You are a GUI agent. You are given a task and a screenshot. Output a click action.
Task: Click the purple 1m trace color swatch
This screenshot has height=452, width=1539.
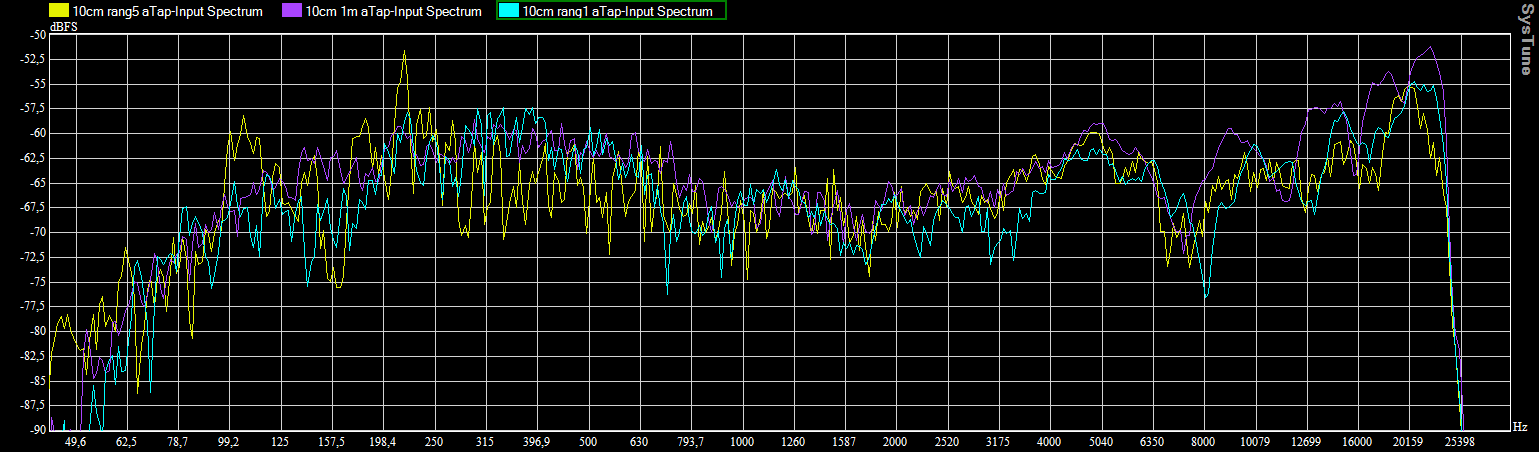(291, 11)
